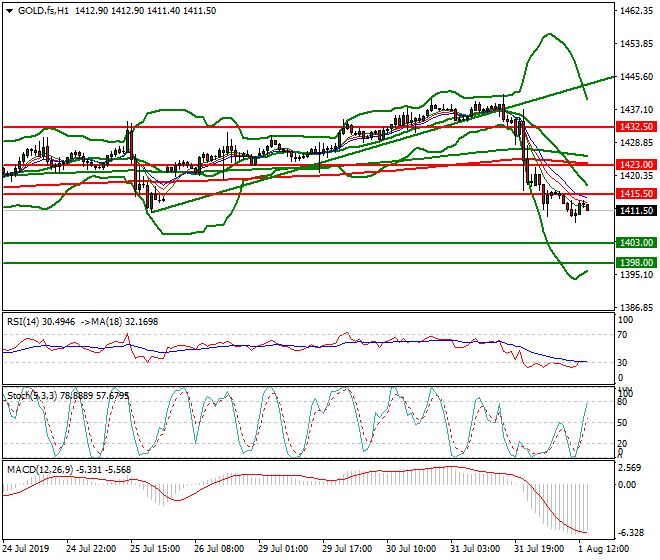Select the red 1423.00 price level label
The image size is (660, 560).
pos(635,164)
